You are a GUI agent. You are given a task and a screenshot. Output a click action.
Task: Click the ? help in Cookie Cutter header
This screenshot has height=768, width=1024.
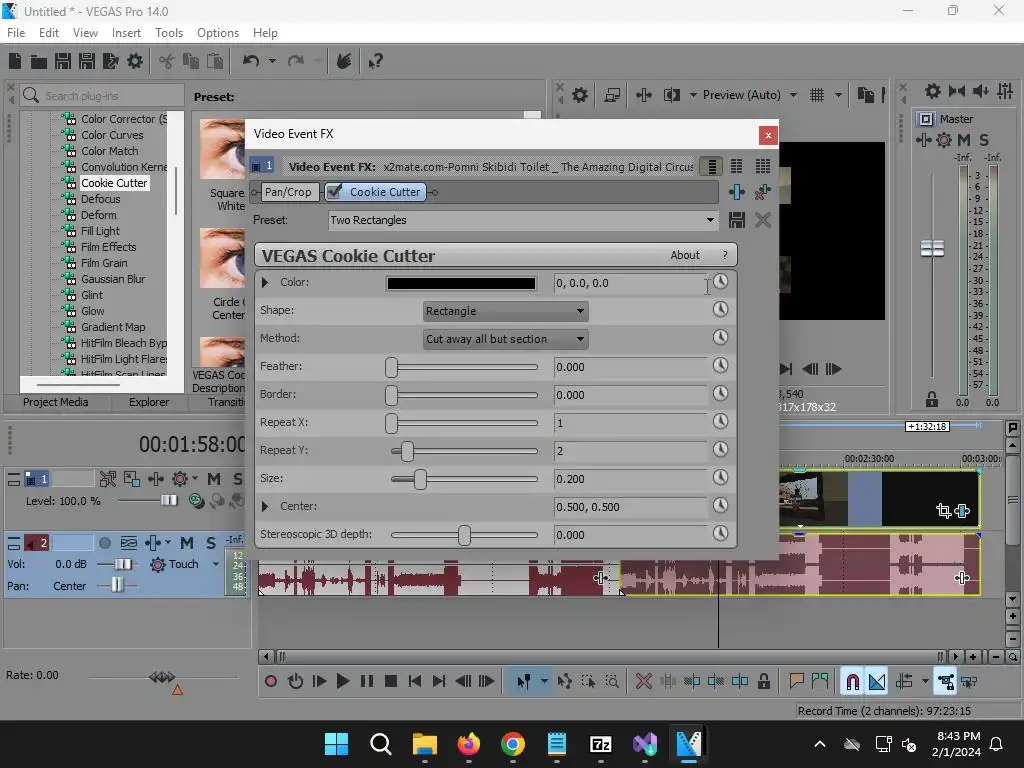click(x=724, y=255)
